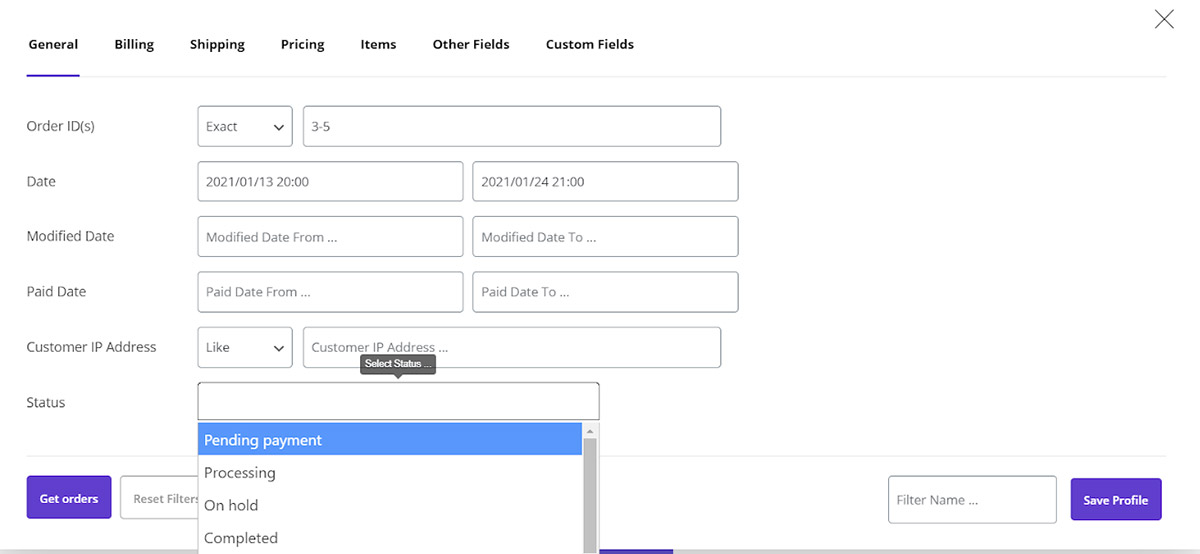Expand the Customer IP Like dropdown

(245, 348)
